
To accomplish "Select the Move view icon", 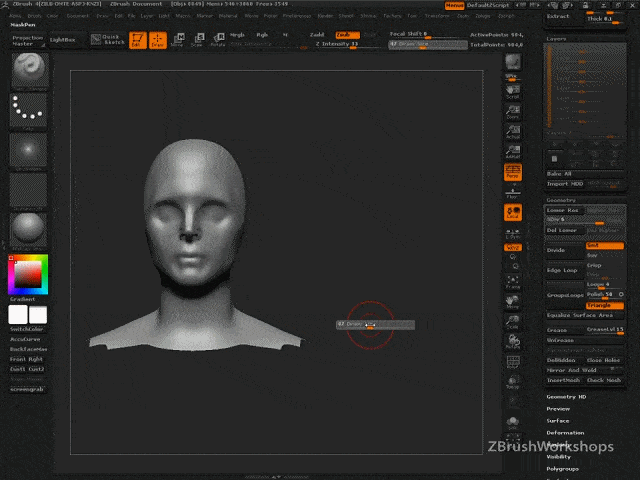I will [512, 302].
